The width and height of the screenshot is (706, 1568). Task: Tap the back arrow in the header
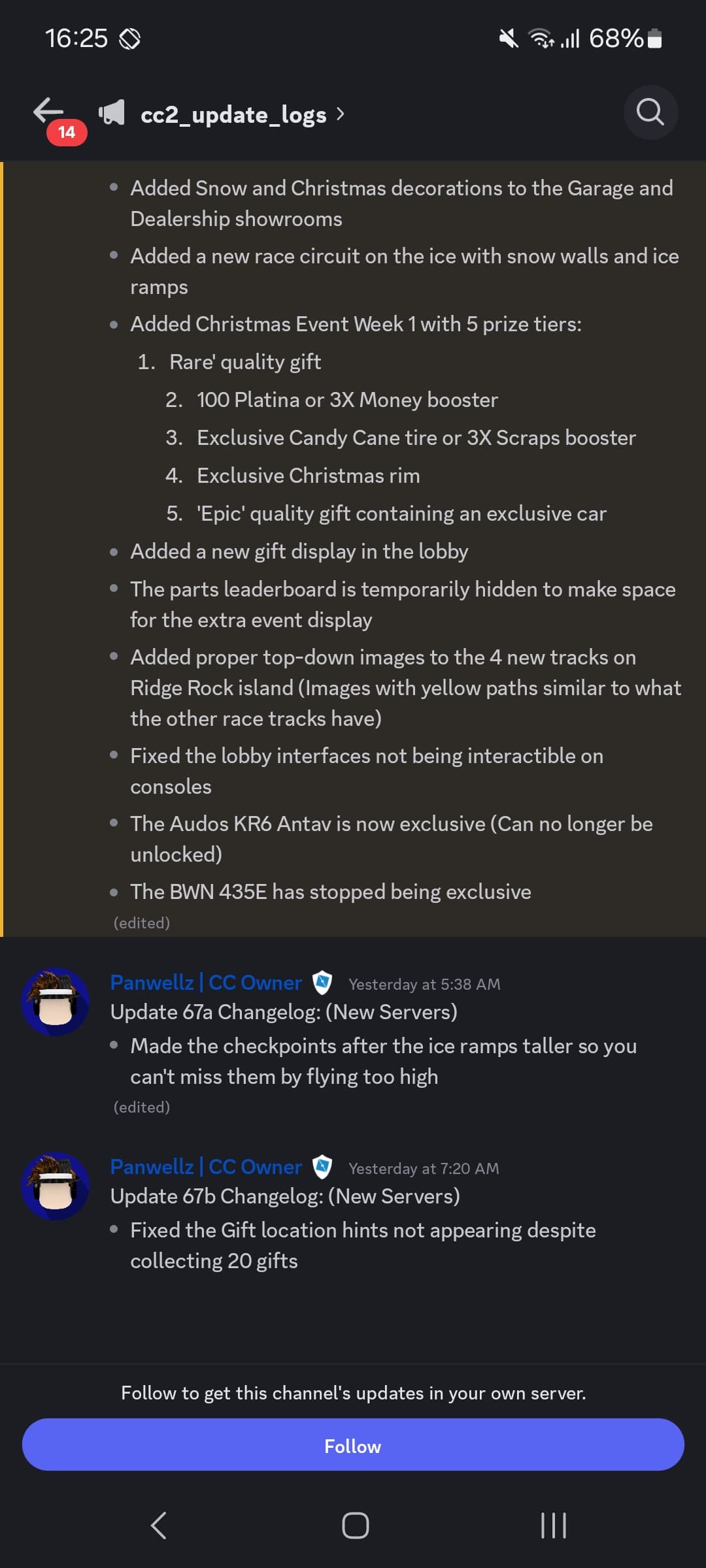pyautogui.click(x=48, y=110)
